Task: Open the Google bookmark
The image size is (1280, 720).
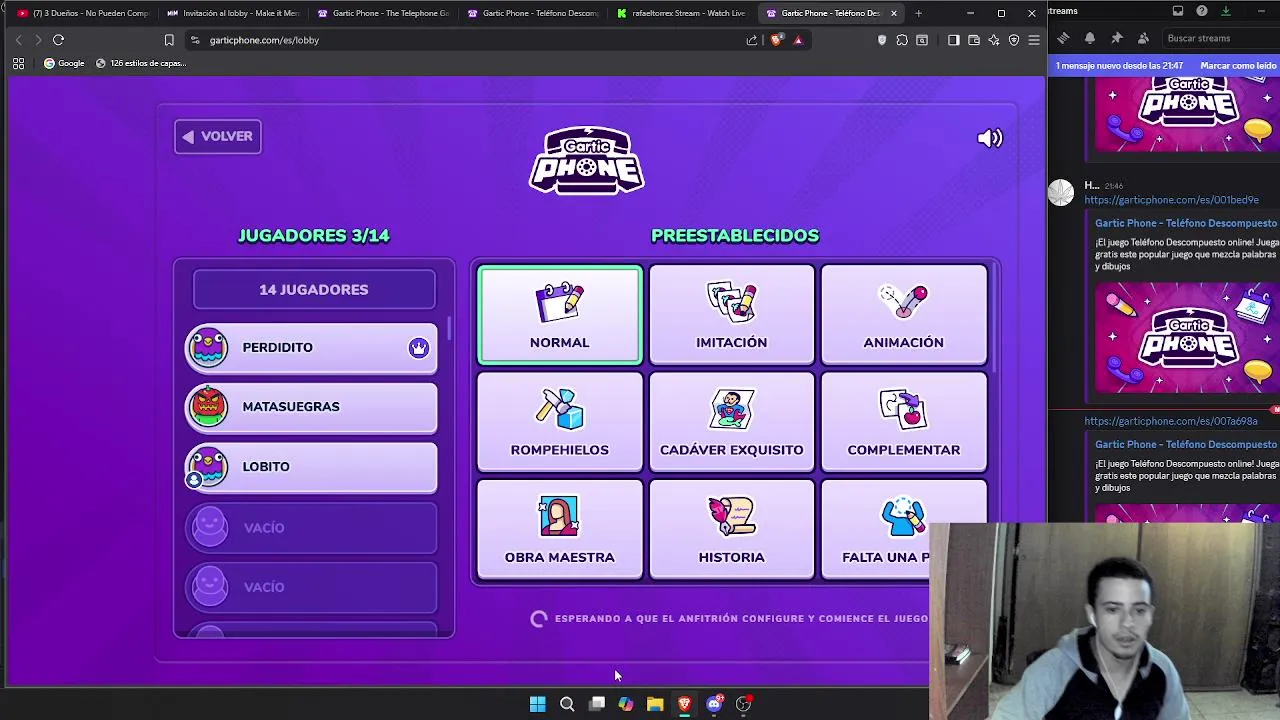Action: pyautogui.click(x=64, y=63)
